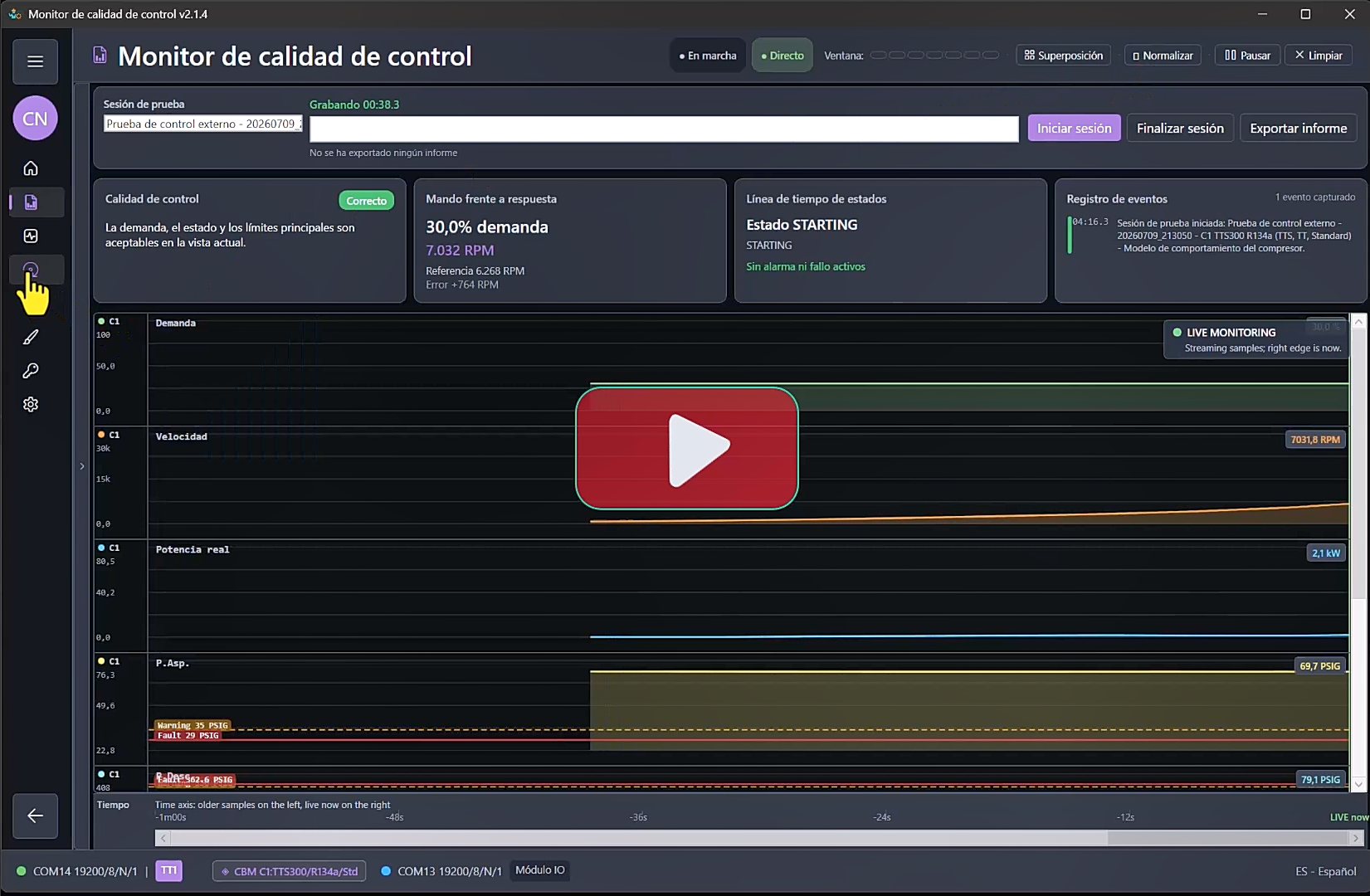Screen dimensions: 1370x896
Task: Click the TTI badge in status bar
Action: pyautogui.click(x=168, y=870)
